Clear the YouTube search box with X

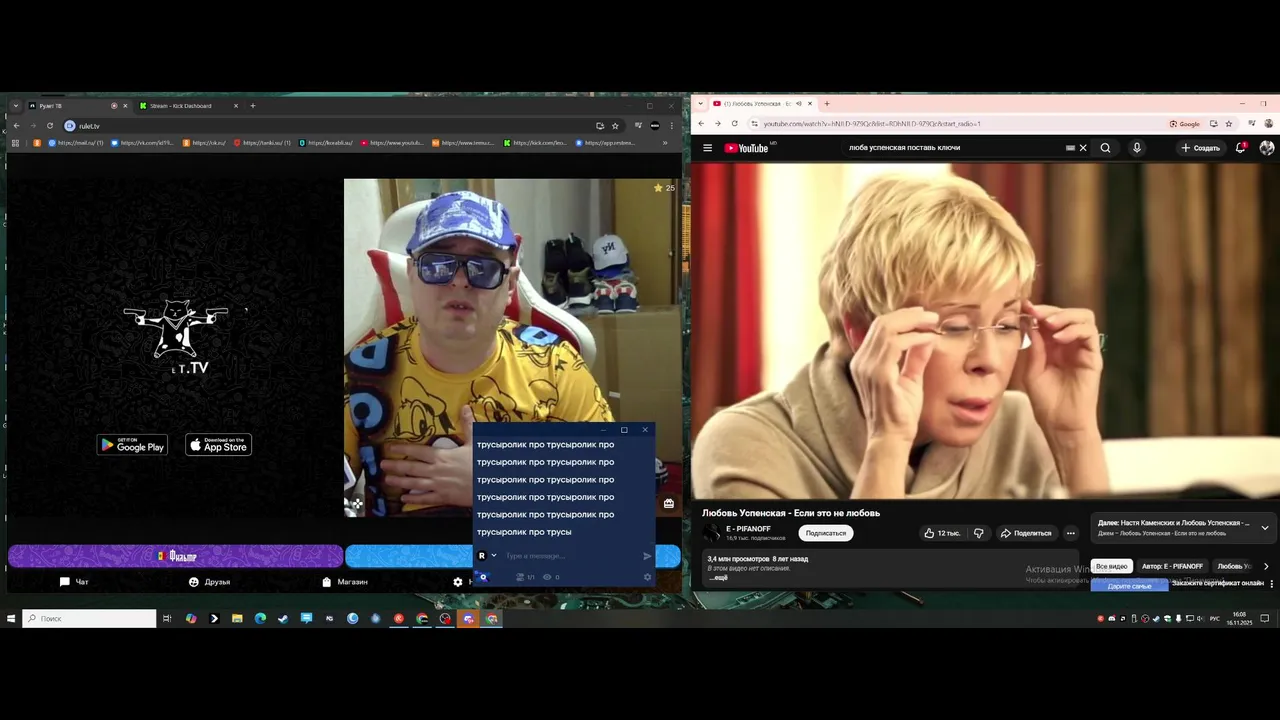coord(1082,148)
